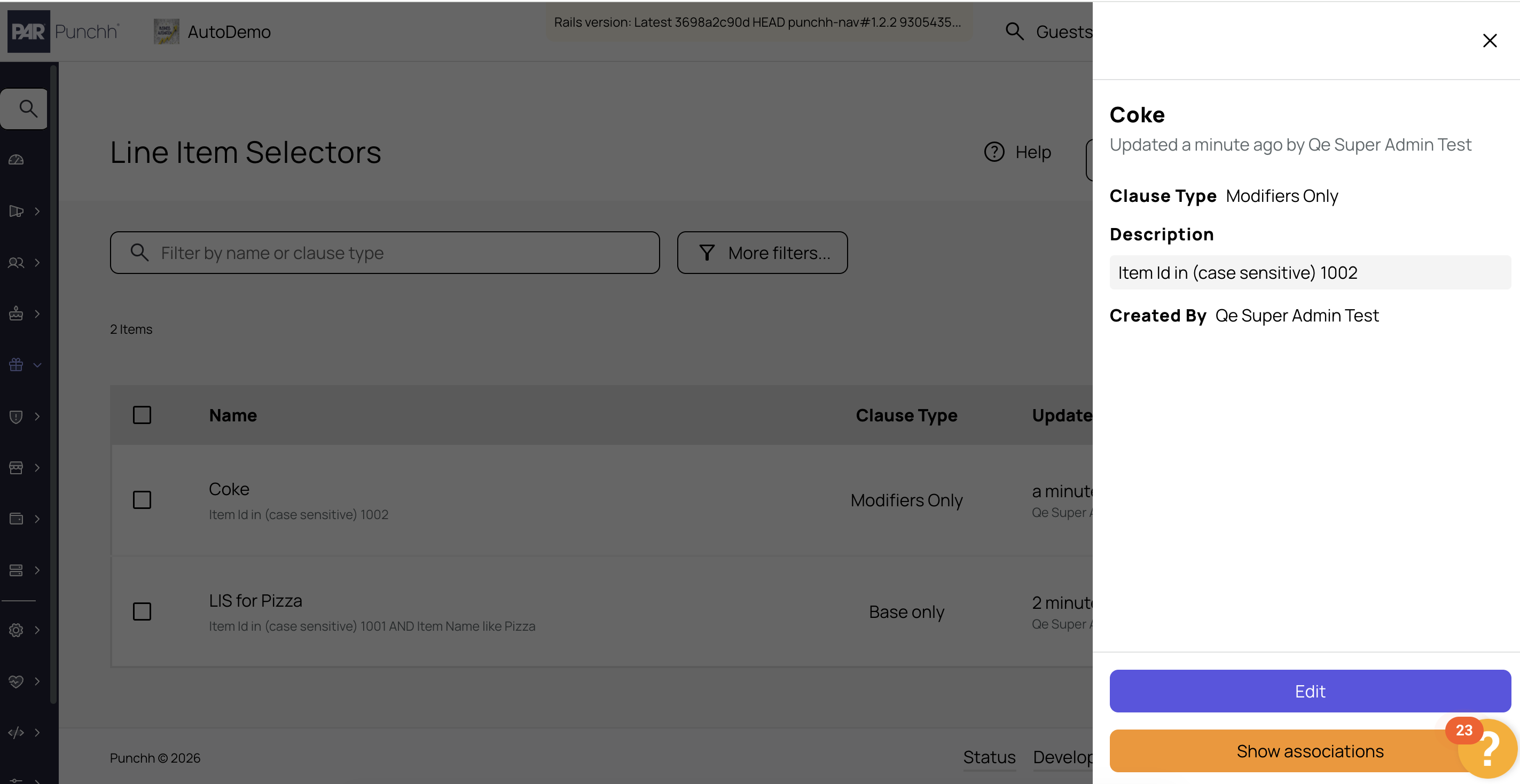Expand the guests sidebar chevron
This screenshot has width=1520, height=784.
tap(37, 263)
